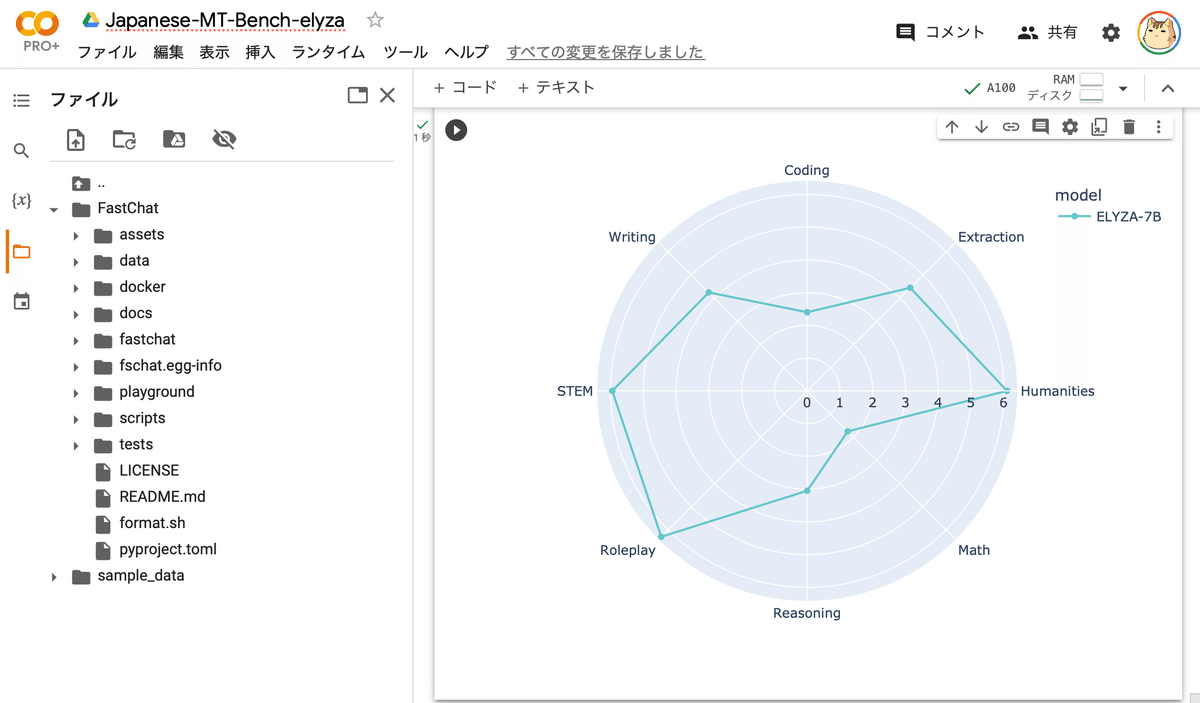Refresh the file browser folder view

pos(124,140)
